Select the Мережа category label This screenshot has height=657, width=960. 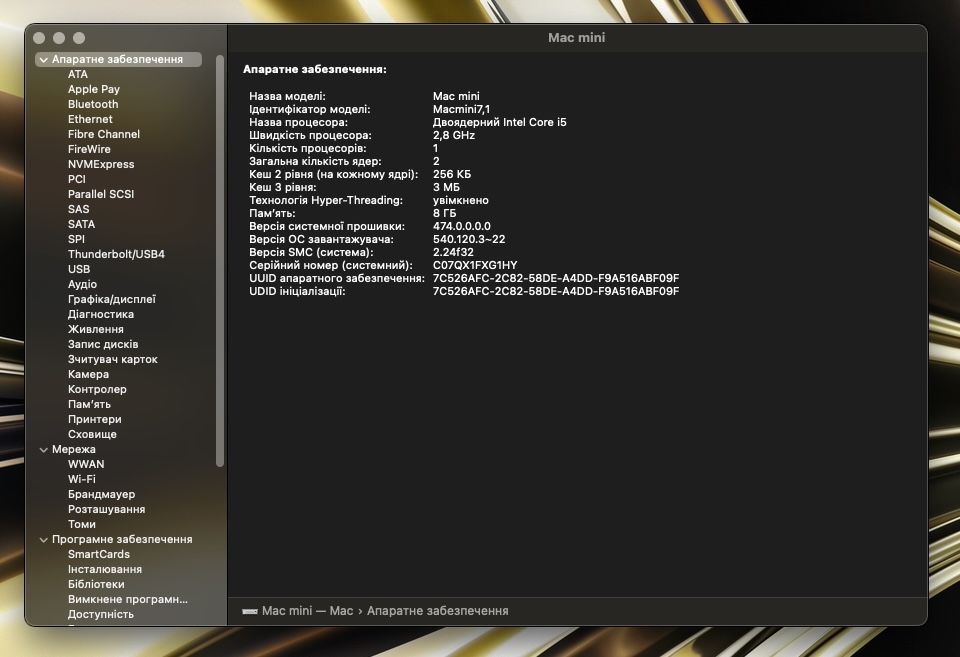pyautogui.click(x=73, y=449)
